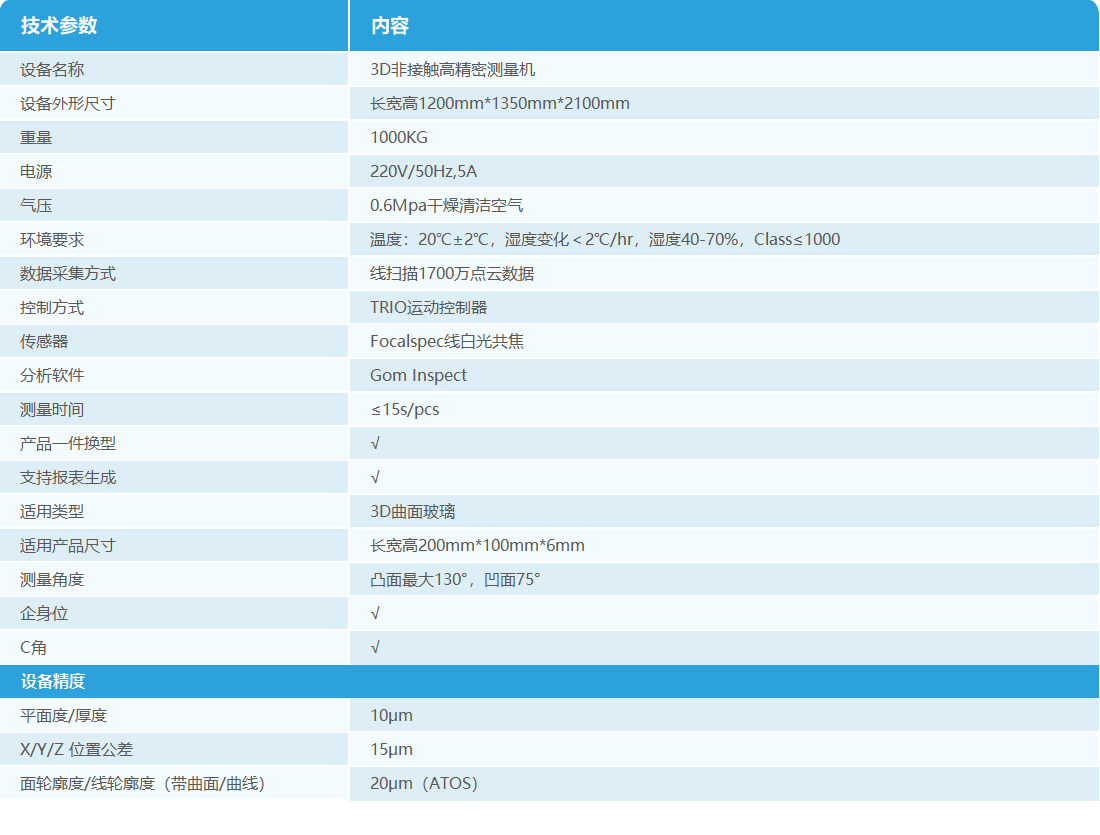Select the 3D非接触高精密测量机 device name cell
The image size is (1100, 835).
coord(453,70)
